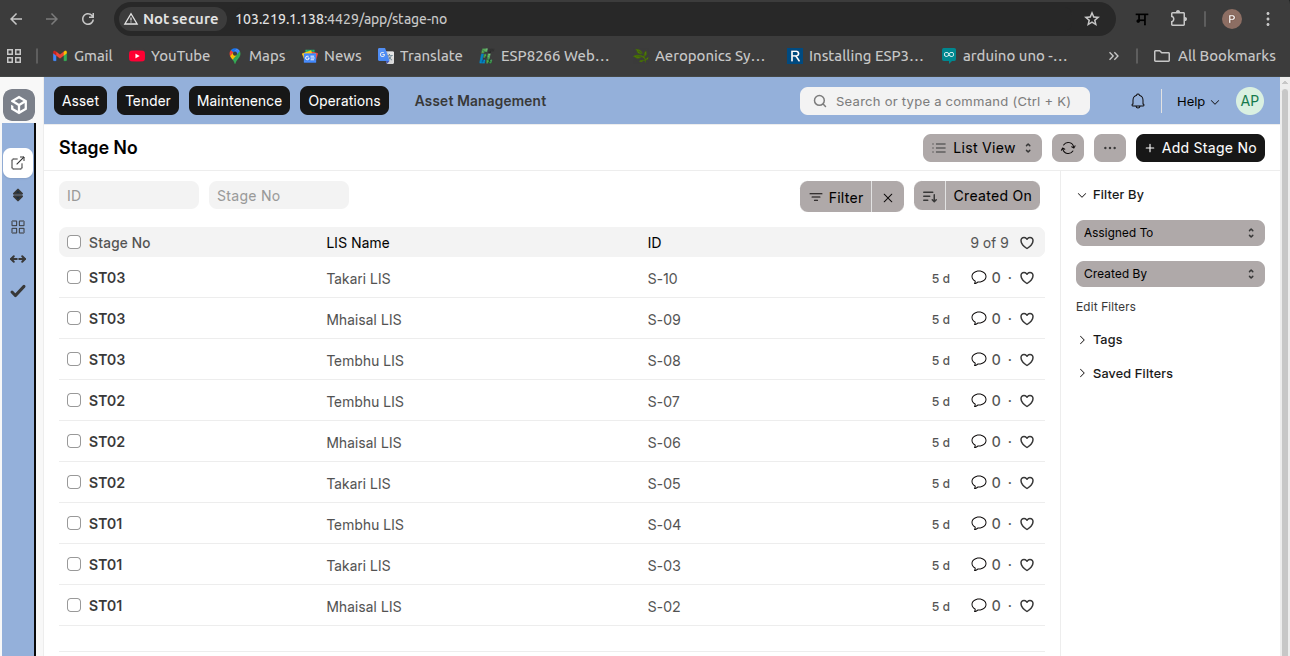Image resolution: width=1290 pixels, height=656 pixels.
Task: Click the Edit Filters link
Action: point(1105,307)
